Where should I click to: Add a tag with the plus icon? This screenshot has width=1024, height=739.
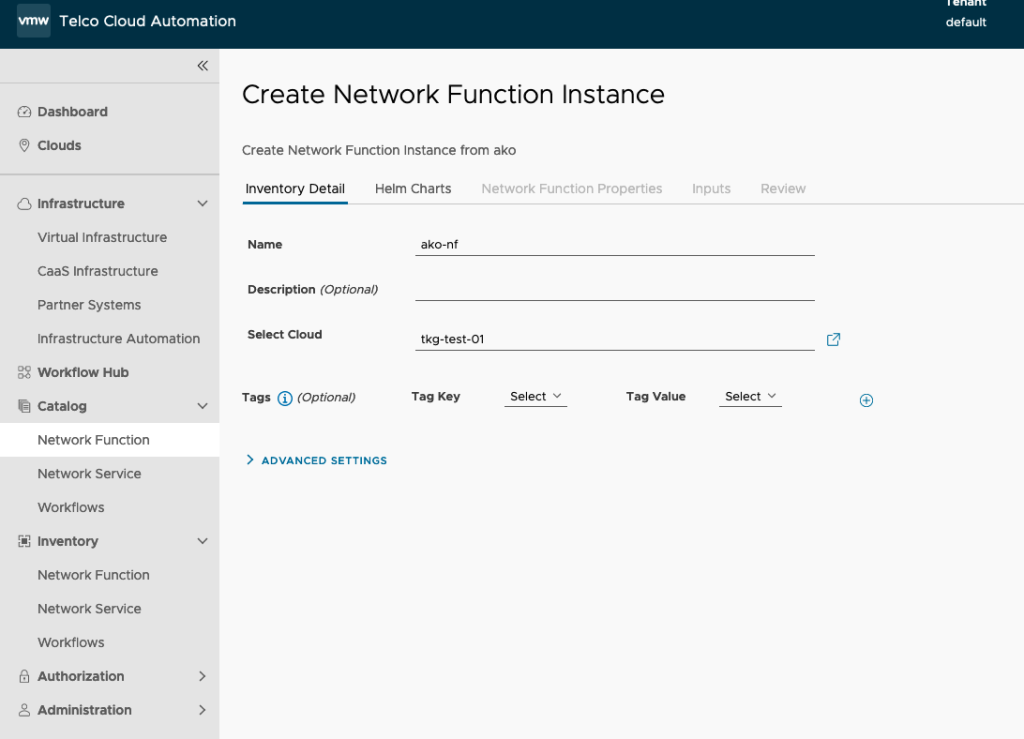tap(866, 400)
